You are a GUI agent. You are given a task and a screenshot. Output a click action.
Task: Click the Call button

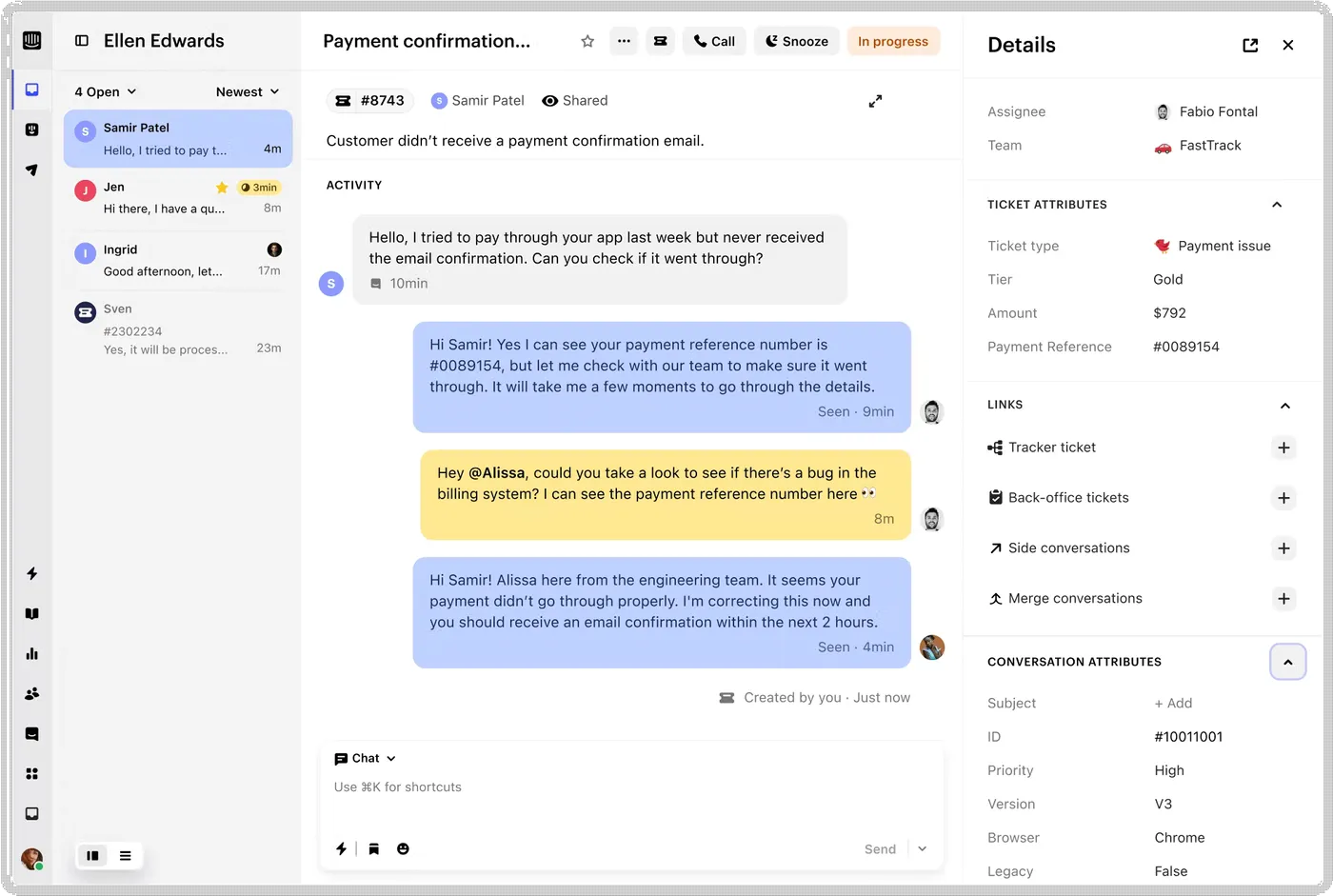pyautogui.click(x=714, y=41)
